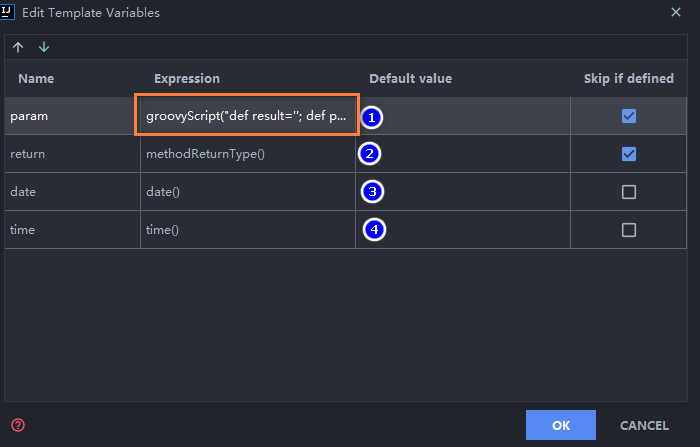Image resolution: width=700 pixels, height=447 pixels.
Task: Edit the groovyScript expression field
Action: point(246,116)
